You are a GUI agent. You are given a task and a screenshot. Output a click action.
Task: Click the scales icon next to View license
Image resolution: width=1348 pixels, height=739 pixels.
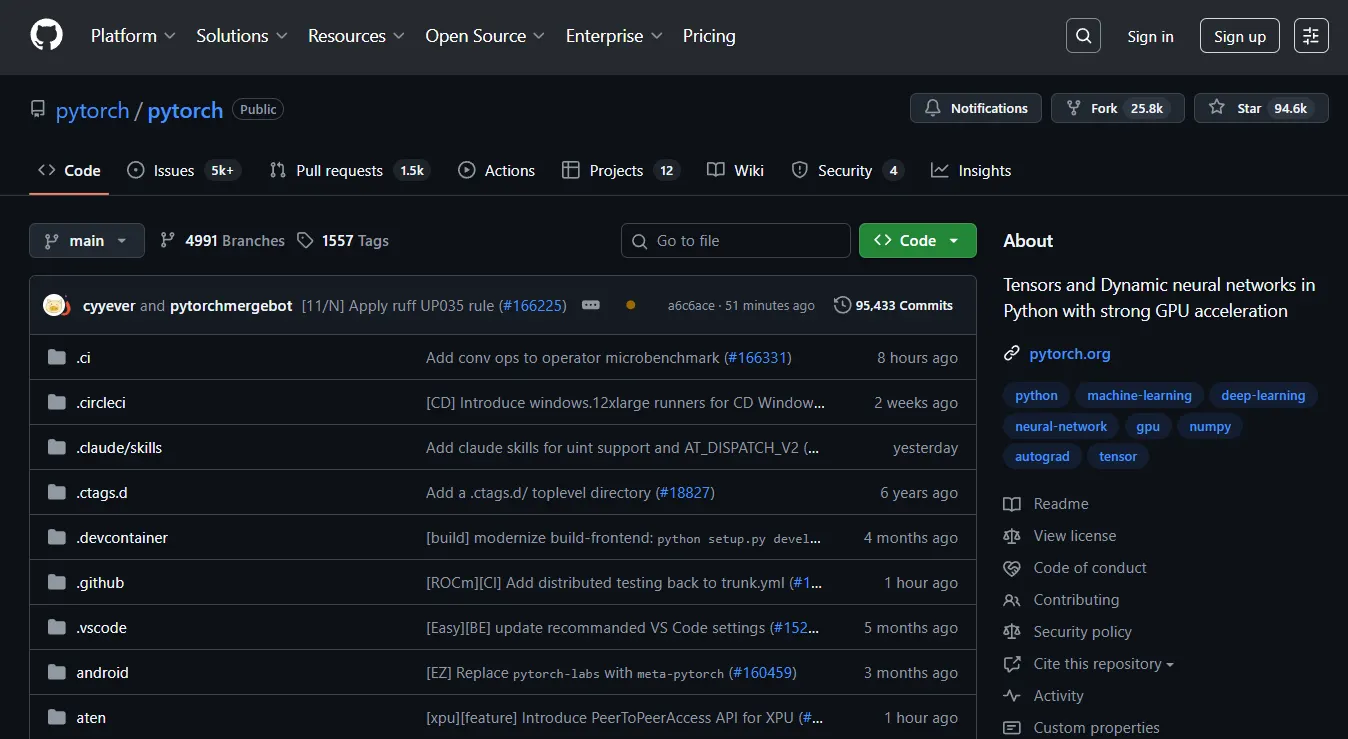[1012, 536]
